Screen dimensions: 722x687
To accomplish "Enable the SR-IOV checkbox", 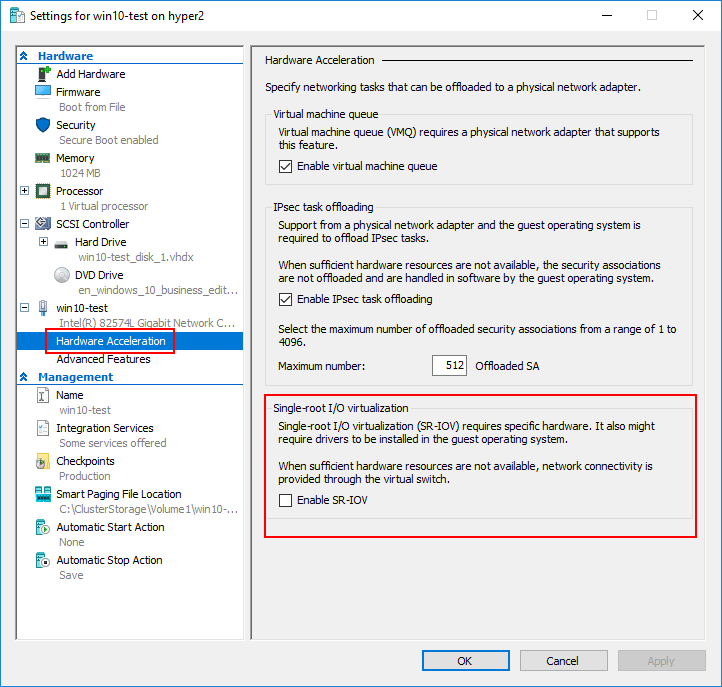I will point(286,500).
